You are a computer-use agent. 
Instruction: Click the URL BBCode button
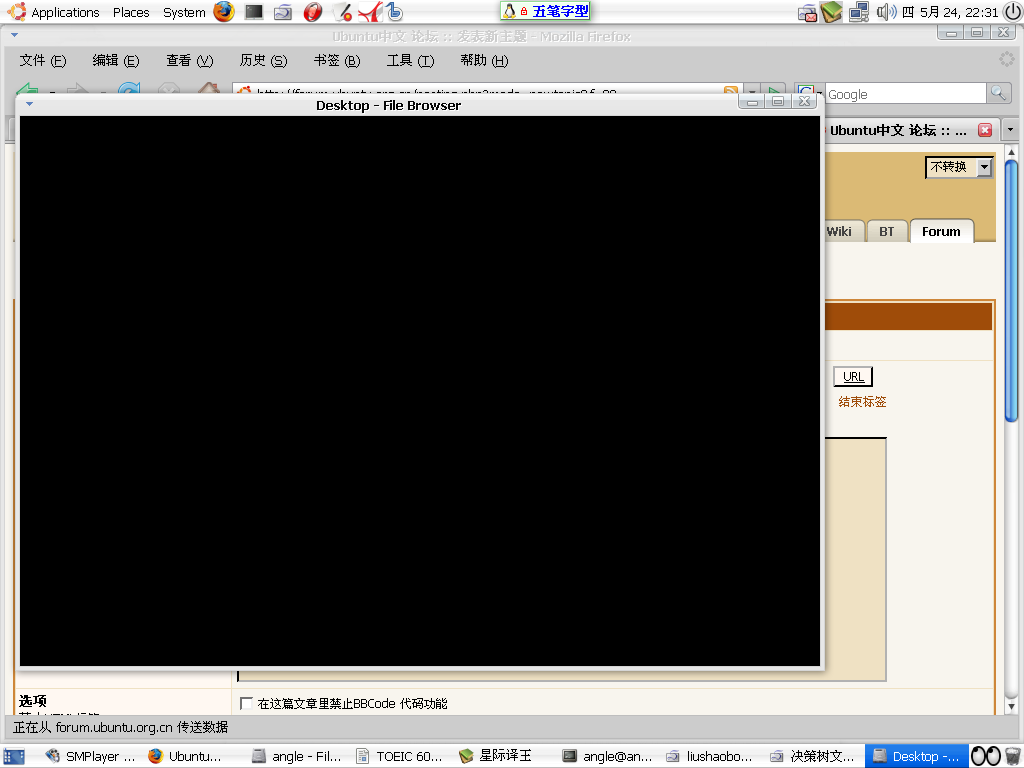pyautogui.click(x=853, y=377)
